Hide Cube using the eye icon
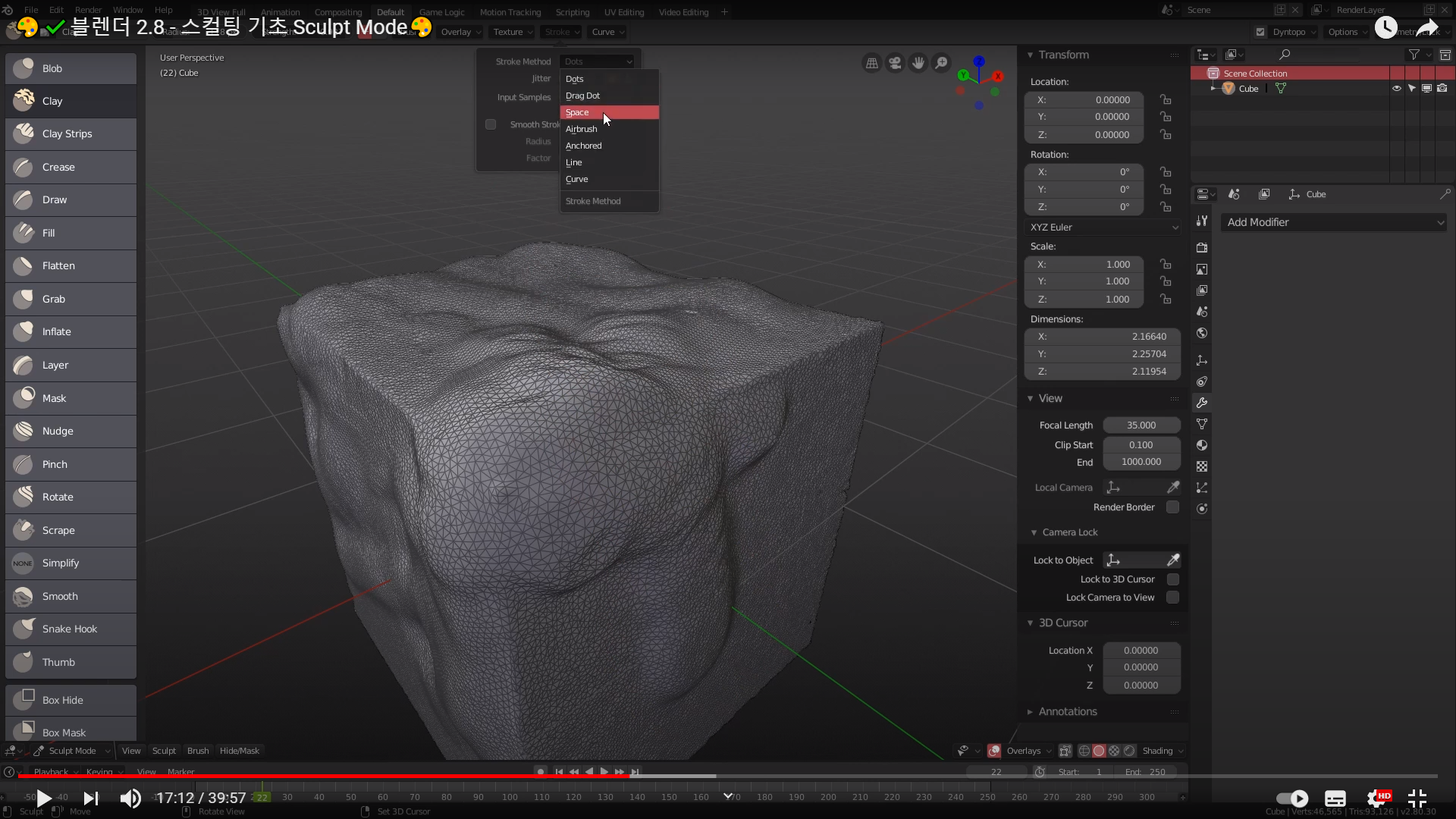Image resolution: width=1456 pixels, height=819 pixels. pos(1396,89)
